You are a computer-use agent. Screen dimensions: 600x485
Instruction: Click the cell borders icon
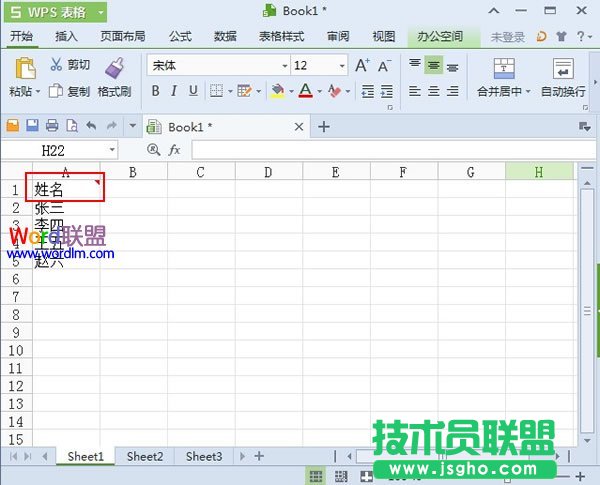click(x=216, y=91)
